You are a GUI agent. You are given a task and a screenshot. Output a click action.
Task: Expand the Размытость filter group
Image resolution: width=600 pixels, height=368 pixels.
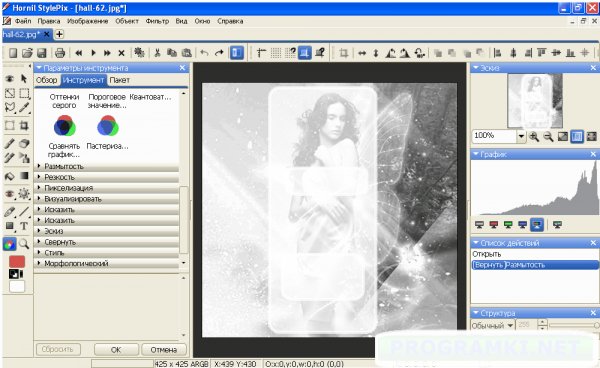click(x=106, y=166)
